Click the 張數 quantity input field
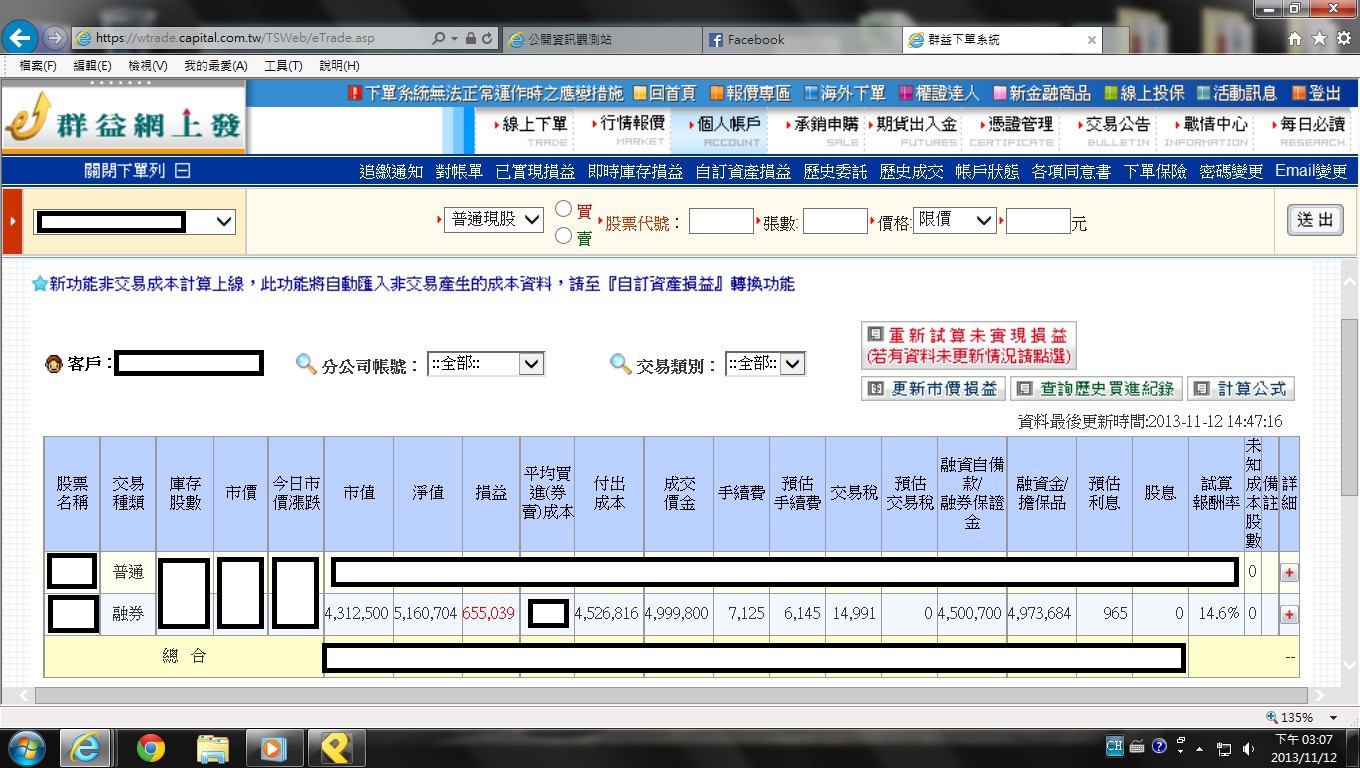Image resolution: width=1360 pixels, height=768 pixels. [x=835, y=221]
